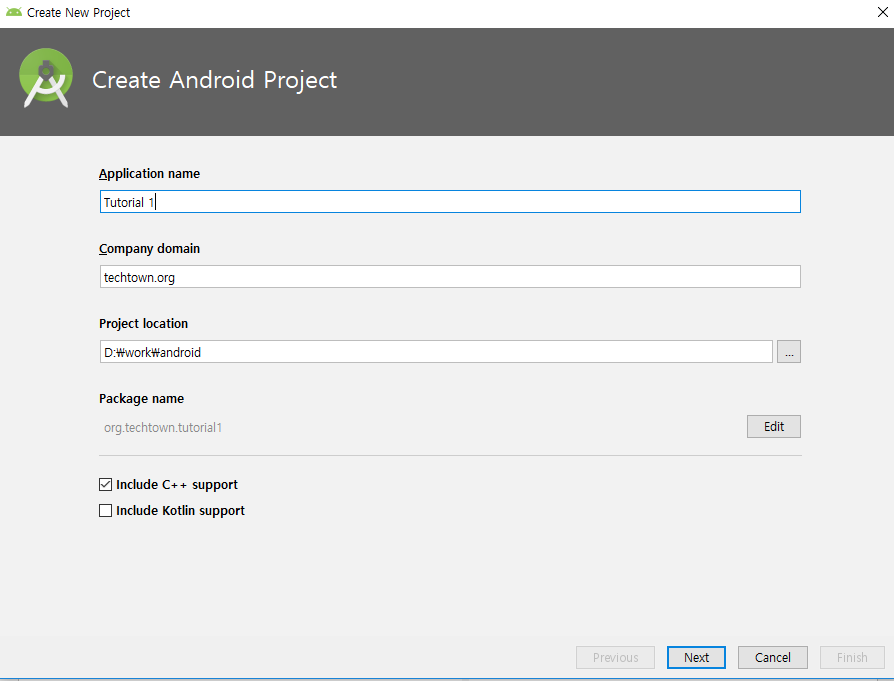
Task: Click the Application name input field
Action: [x=450, y=202]
